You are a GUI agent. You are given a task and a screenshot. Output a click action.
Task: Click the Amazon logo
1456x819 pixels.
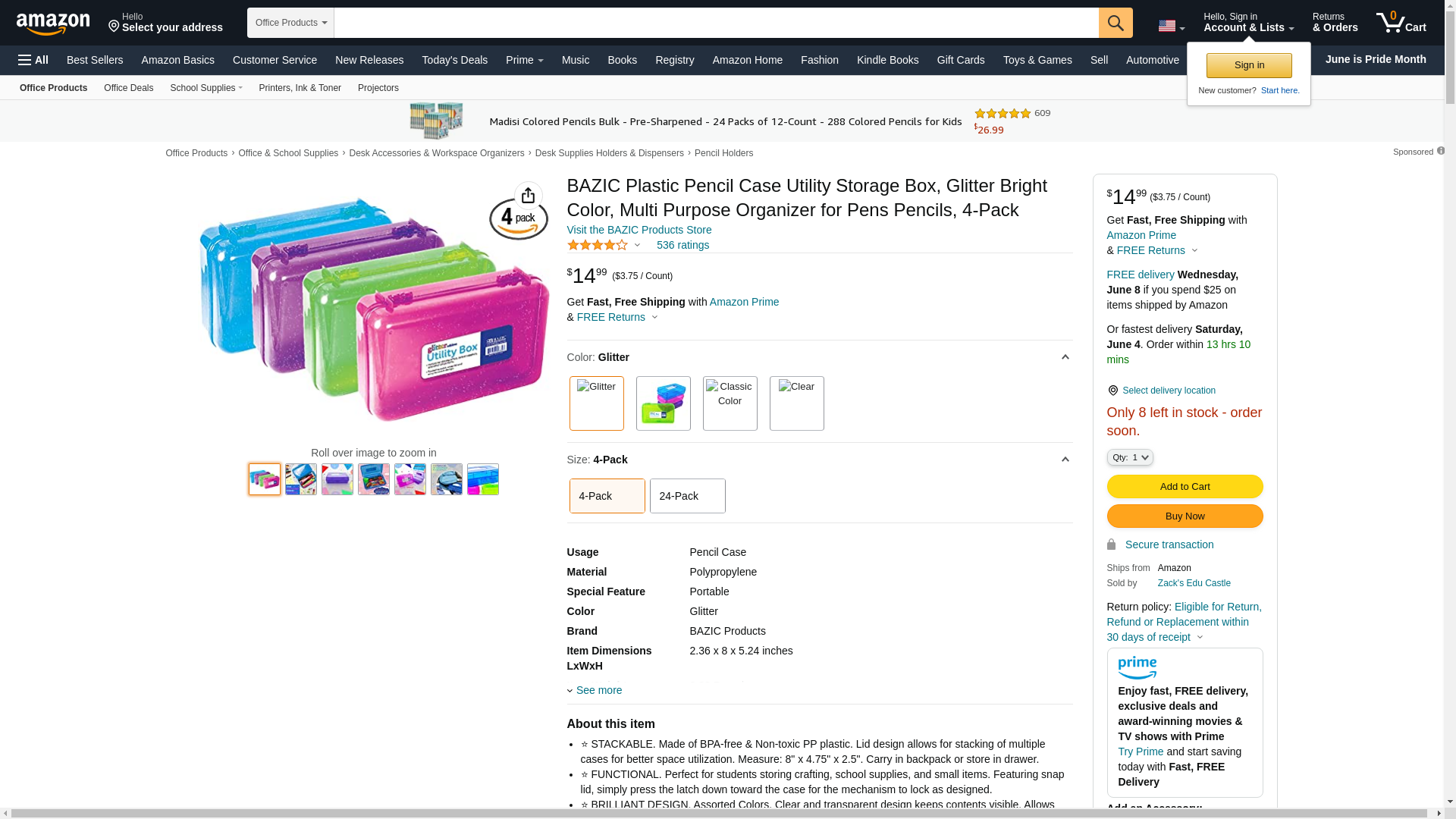tap(53, 24)
